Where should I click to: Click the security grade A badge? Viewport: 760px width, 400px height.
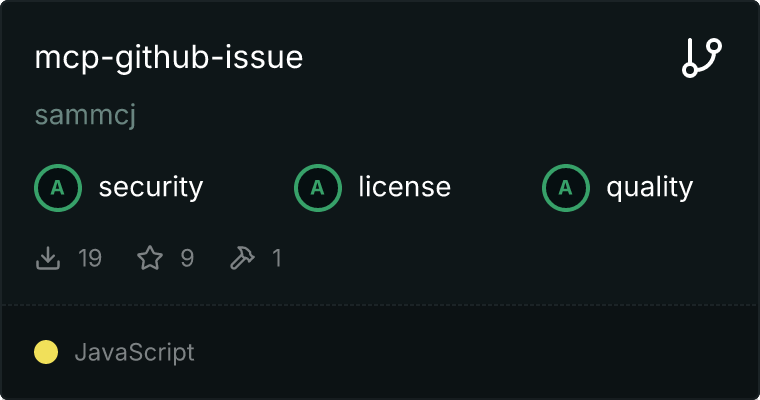coord(58,188)
